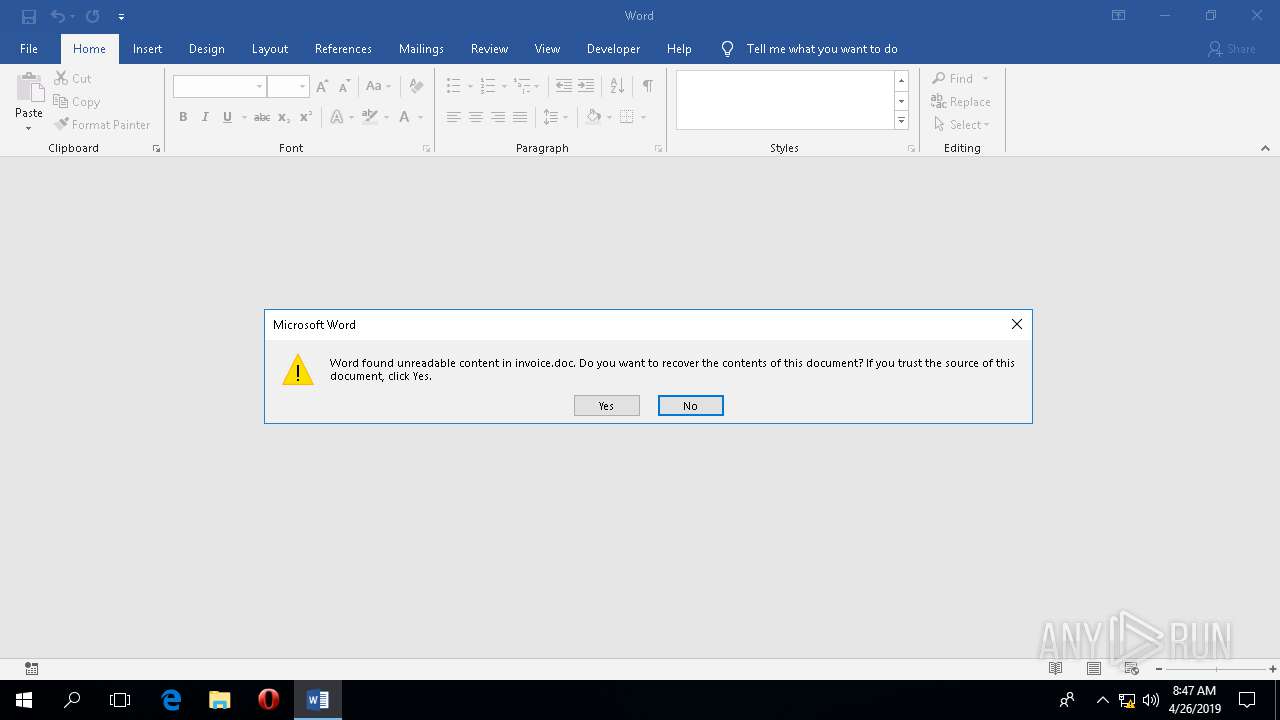The image size is (1280, 720).
Task: Click Center alignment icon
Action: (475, 117)
